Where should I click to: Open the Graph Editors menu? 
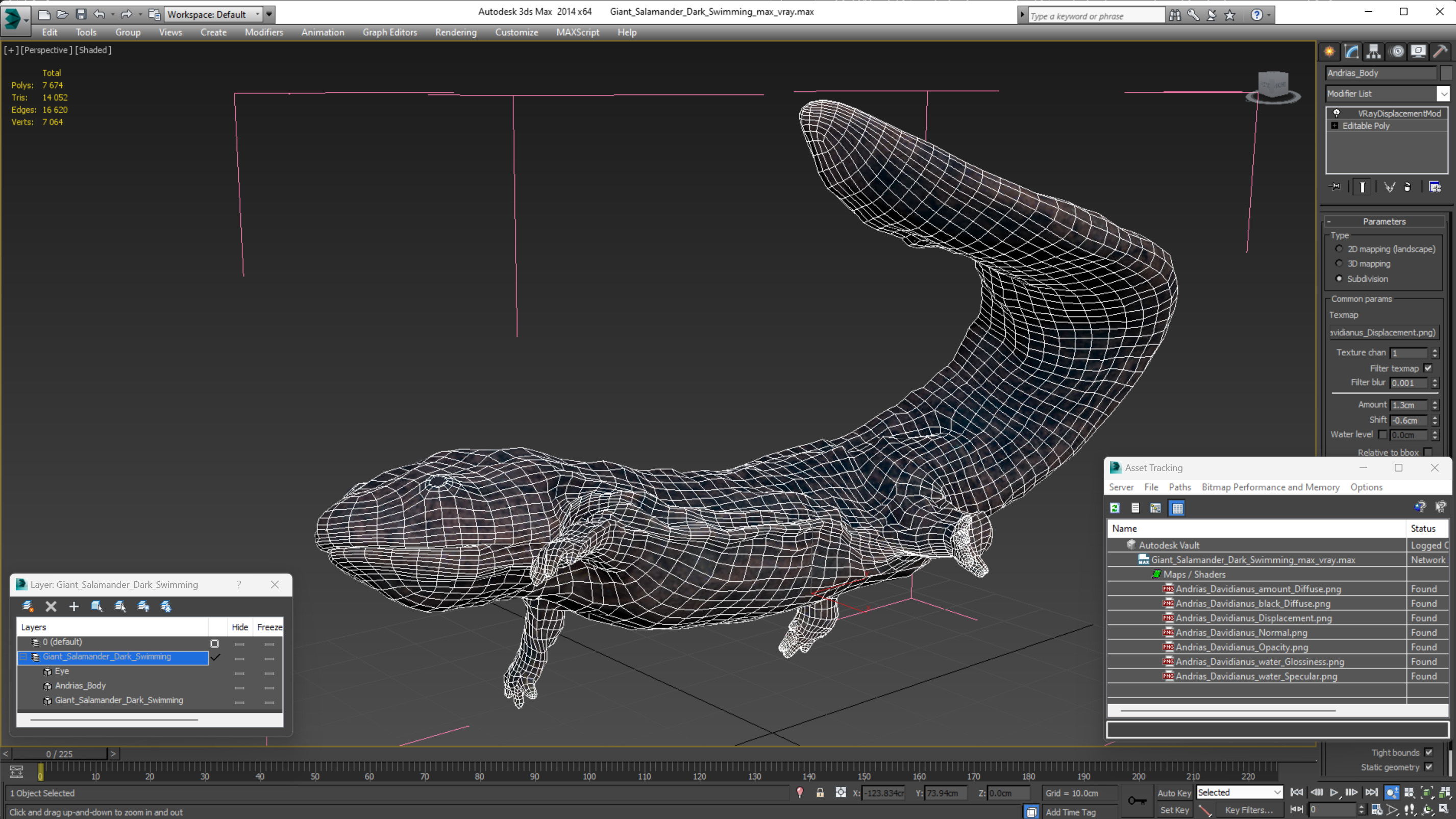point(389,32)
